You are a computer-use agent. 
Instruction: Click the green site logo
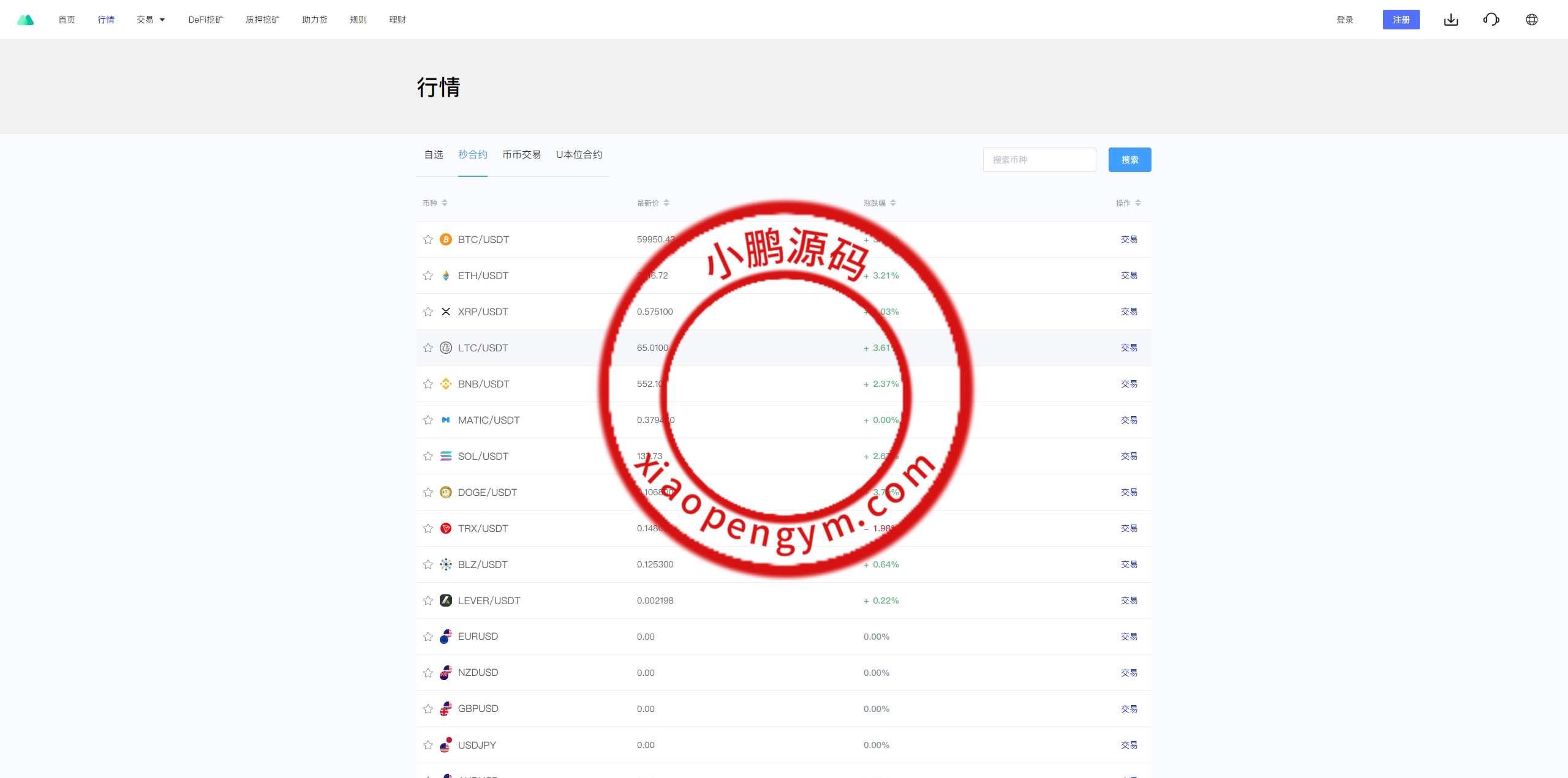[25, 20]
